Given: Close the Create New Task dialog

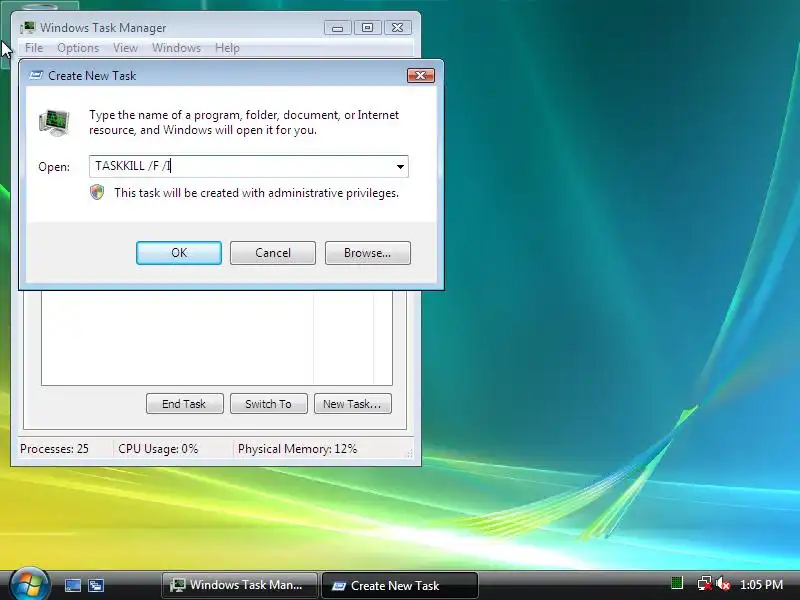Looking at the screenshot, I should click(x=420, y=76).
